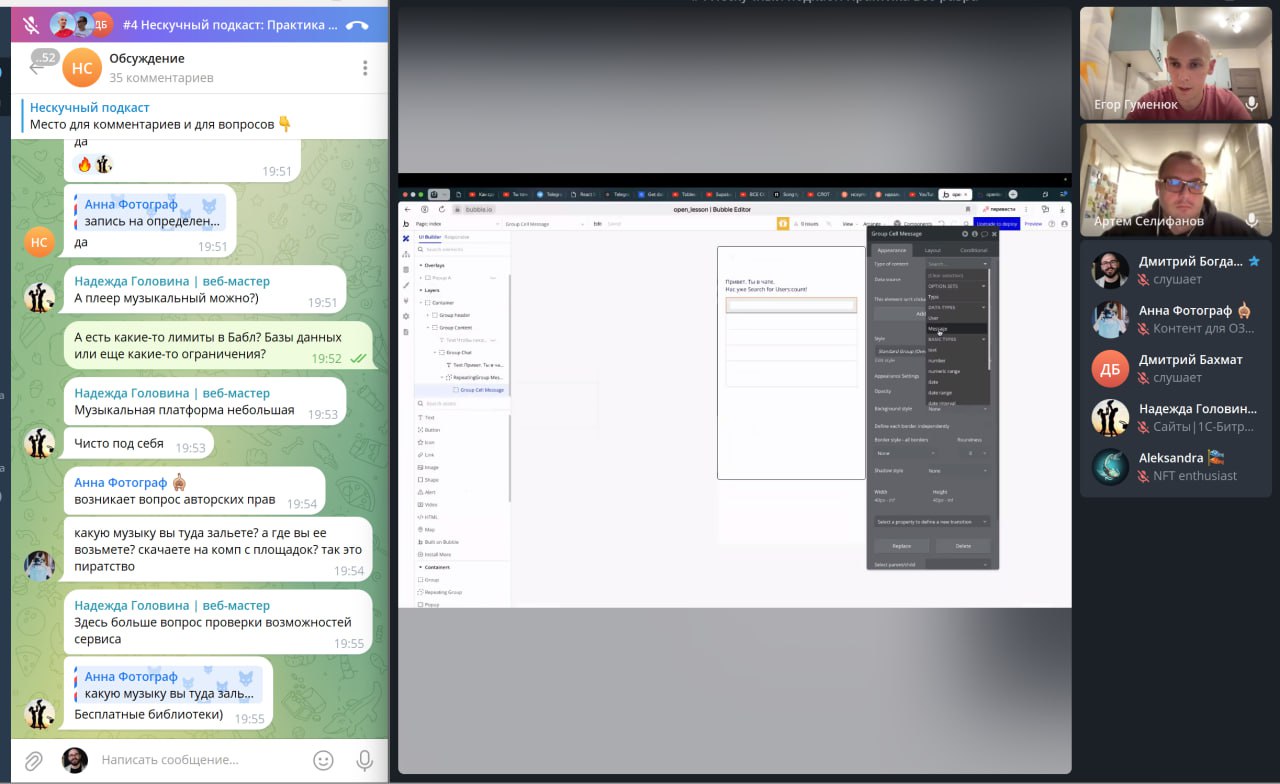
Task: Choose User in the data types list
Action: 957,318
